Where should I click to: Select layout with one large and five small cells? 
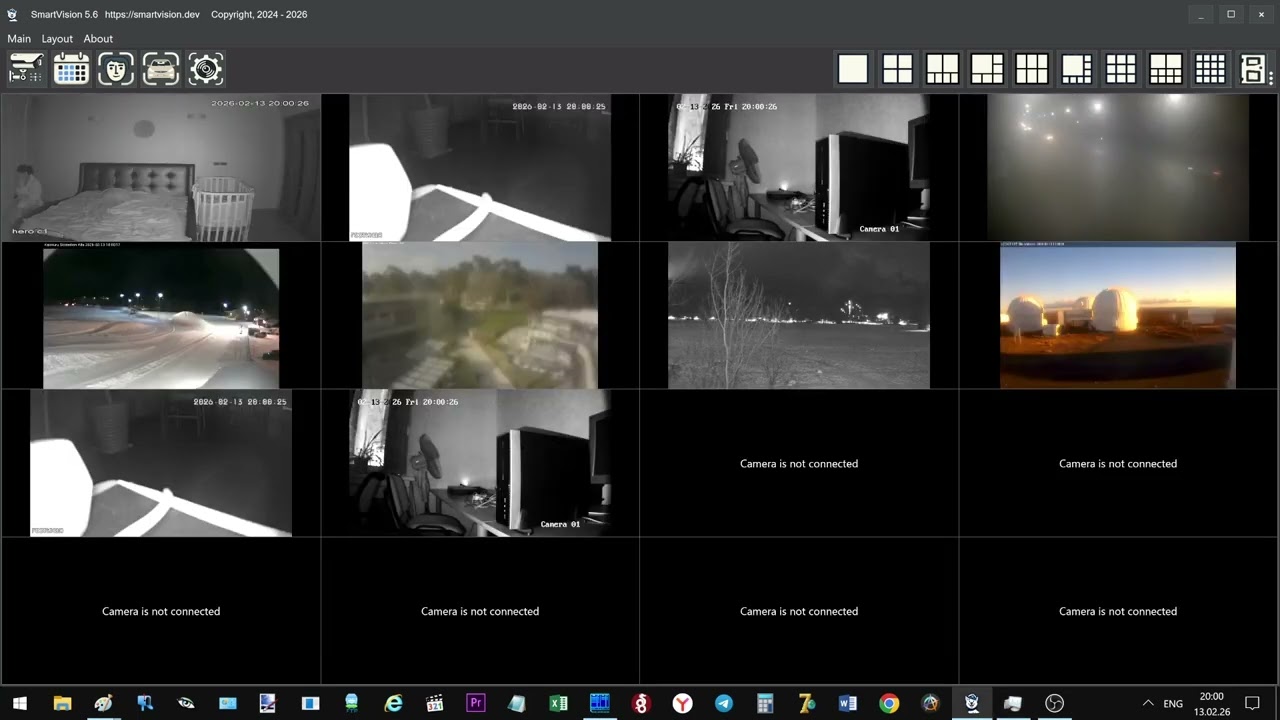pyautogui.click(x=987, y=69)
